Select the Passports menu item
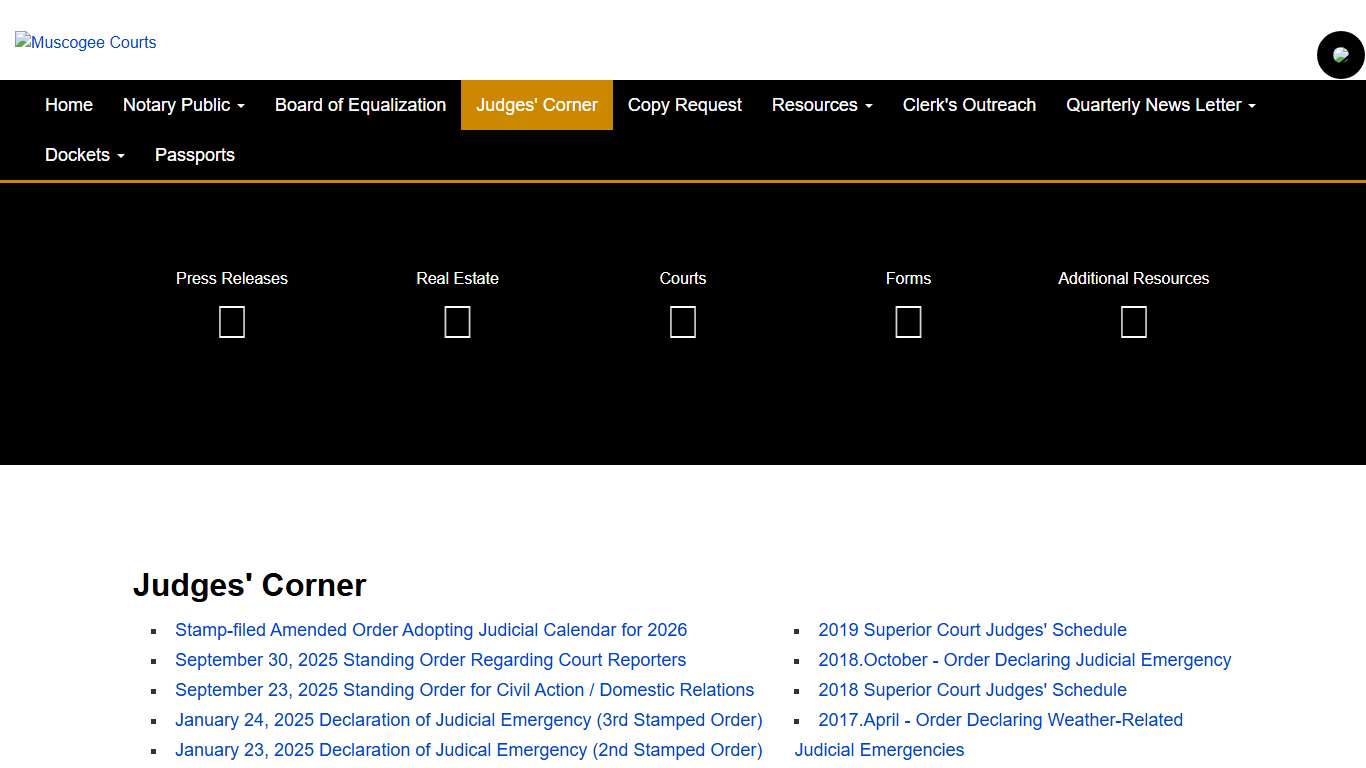Screen dimensions: 1366x768 pos(194,155)
